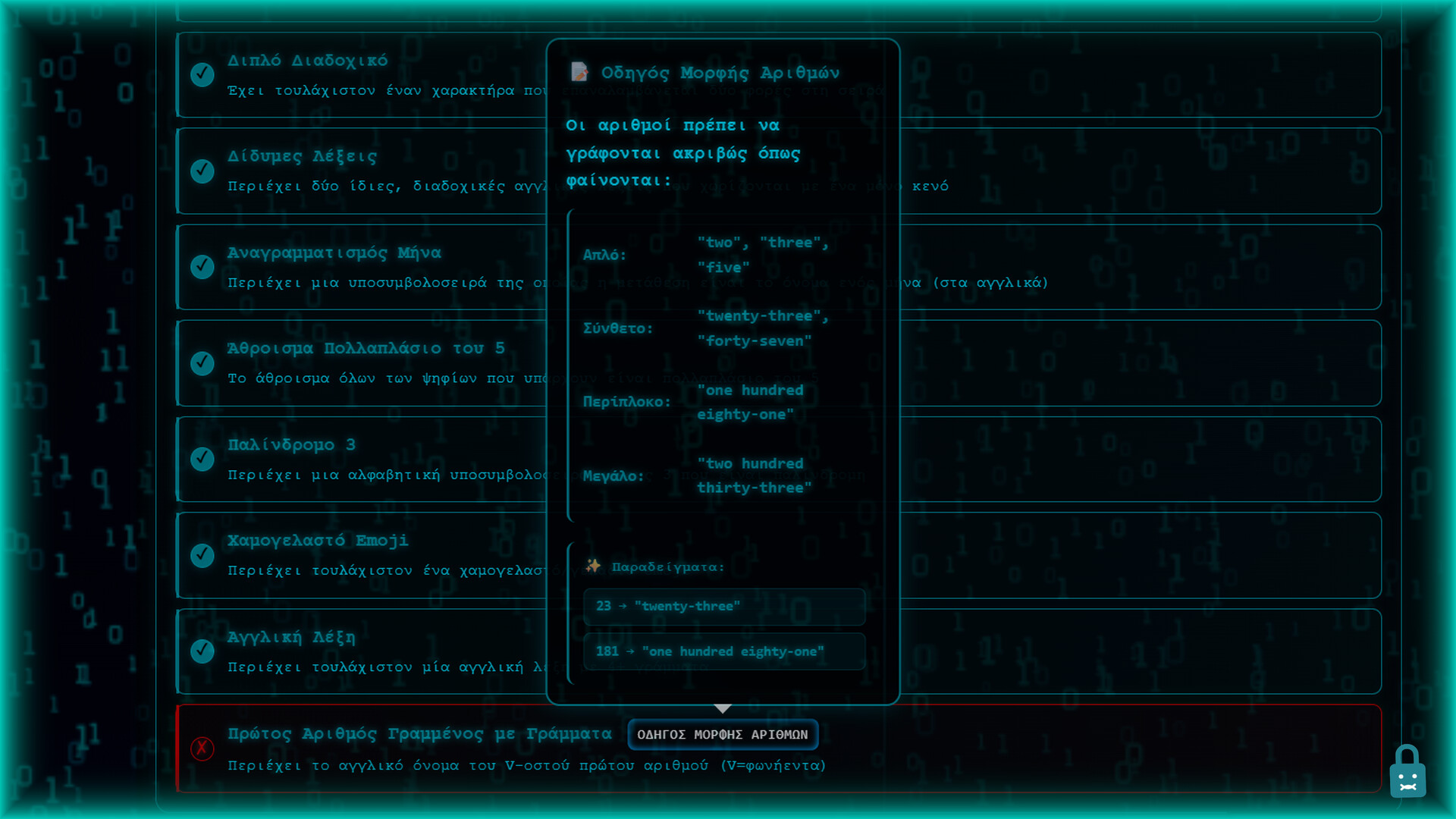The image size is (1456, 819).
Task: Click the notepad icon in guide header
Action: click(x=579, y=72)
